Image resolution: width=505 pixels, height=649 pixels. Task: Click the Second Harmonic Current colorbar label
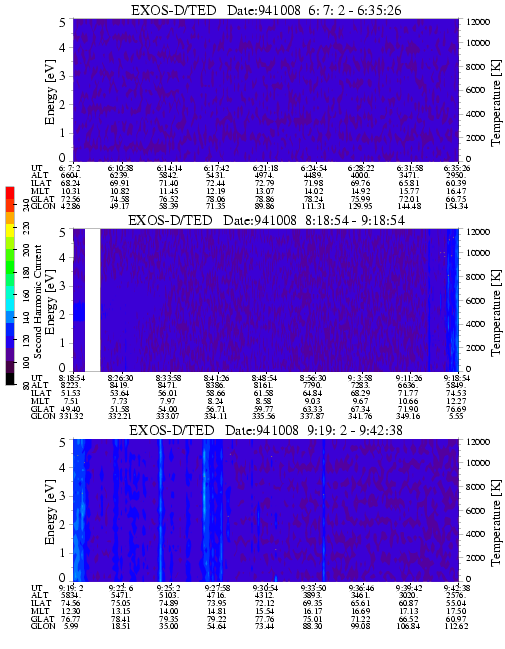[38, 301]
